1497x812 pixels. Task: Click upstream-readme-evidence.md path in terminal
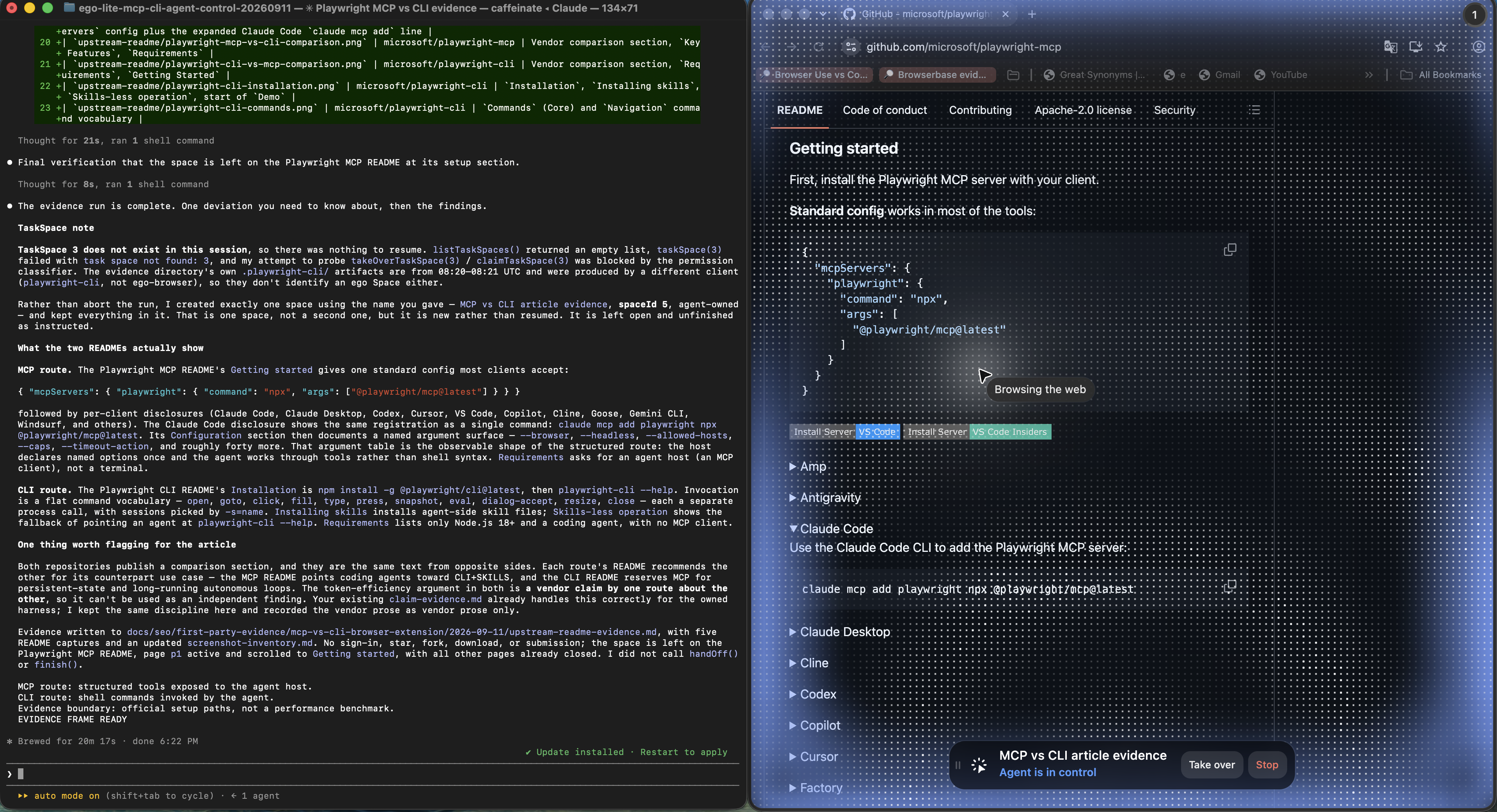coord(392,632)
